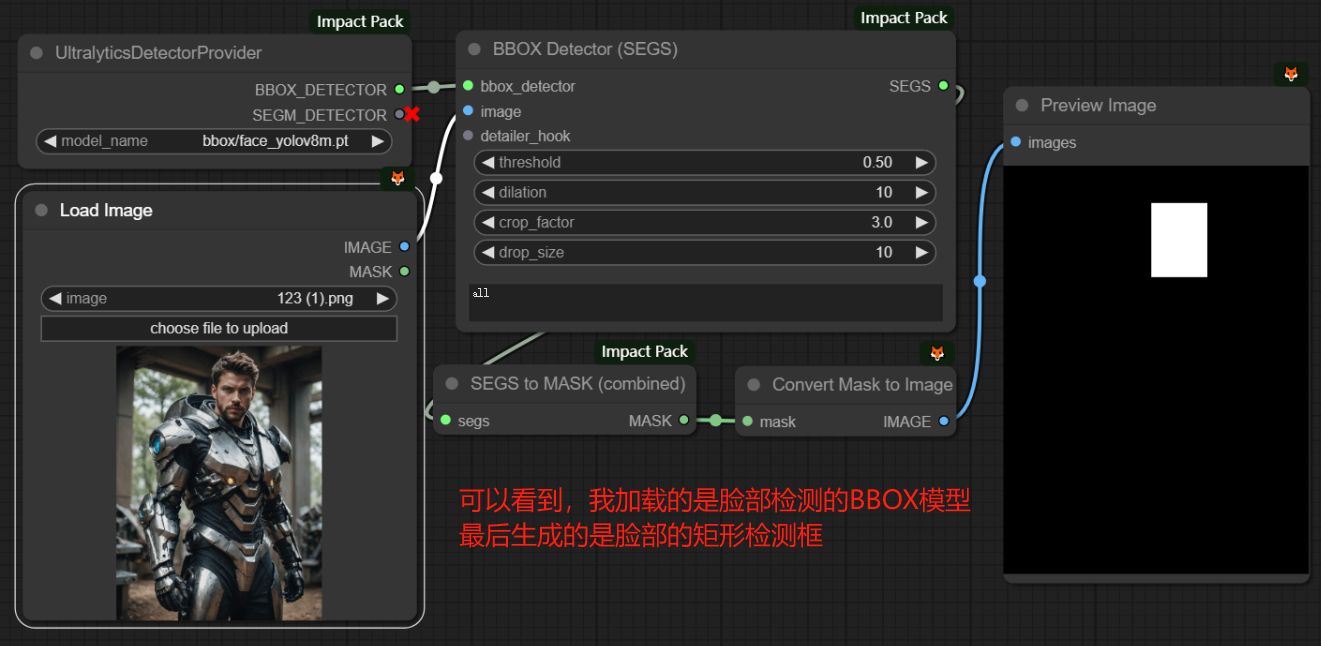Open the model_name selector showing face_yolov8m.pt

tap(214, 141)
